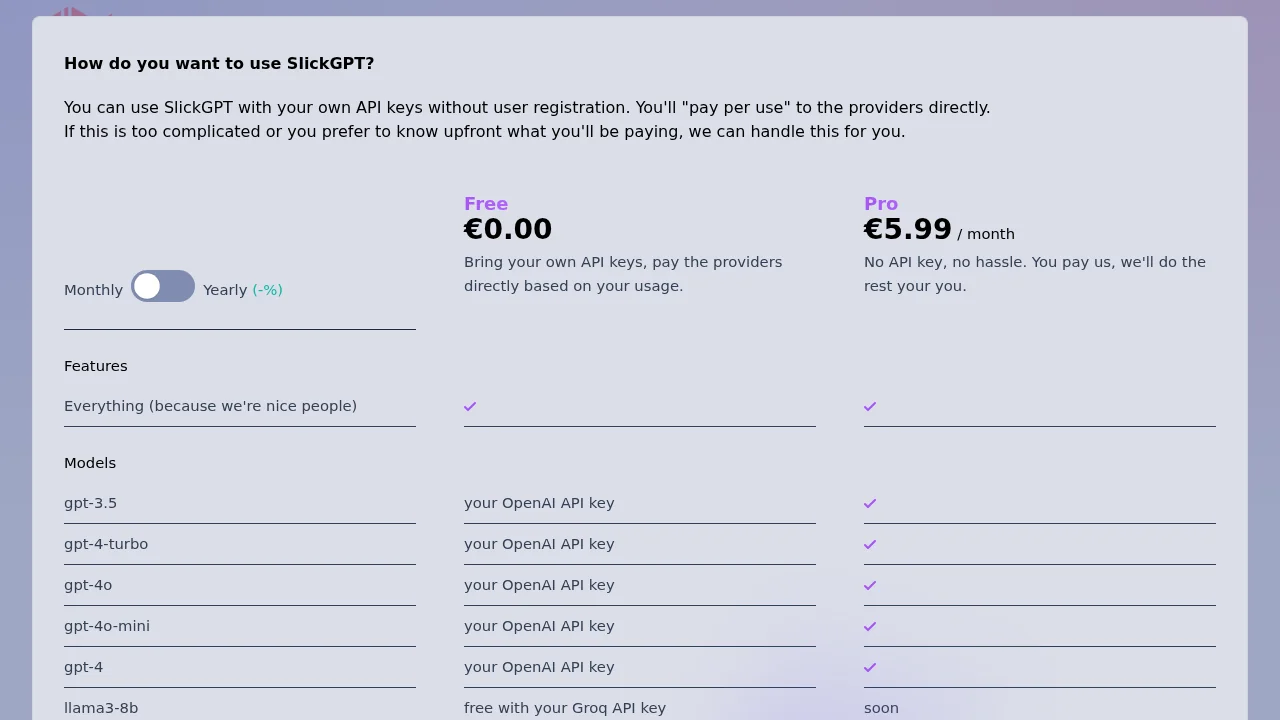Click the yearly discount (-%) link
The image size is (1280, 720).
[x=267, y=290]
